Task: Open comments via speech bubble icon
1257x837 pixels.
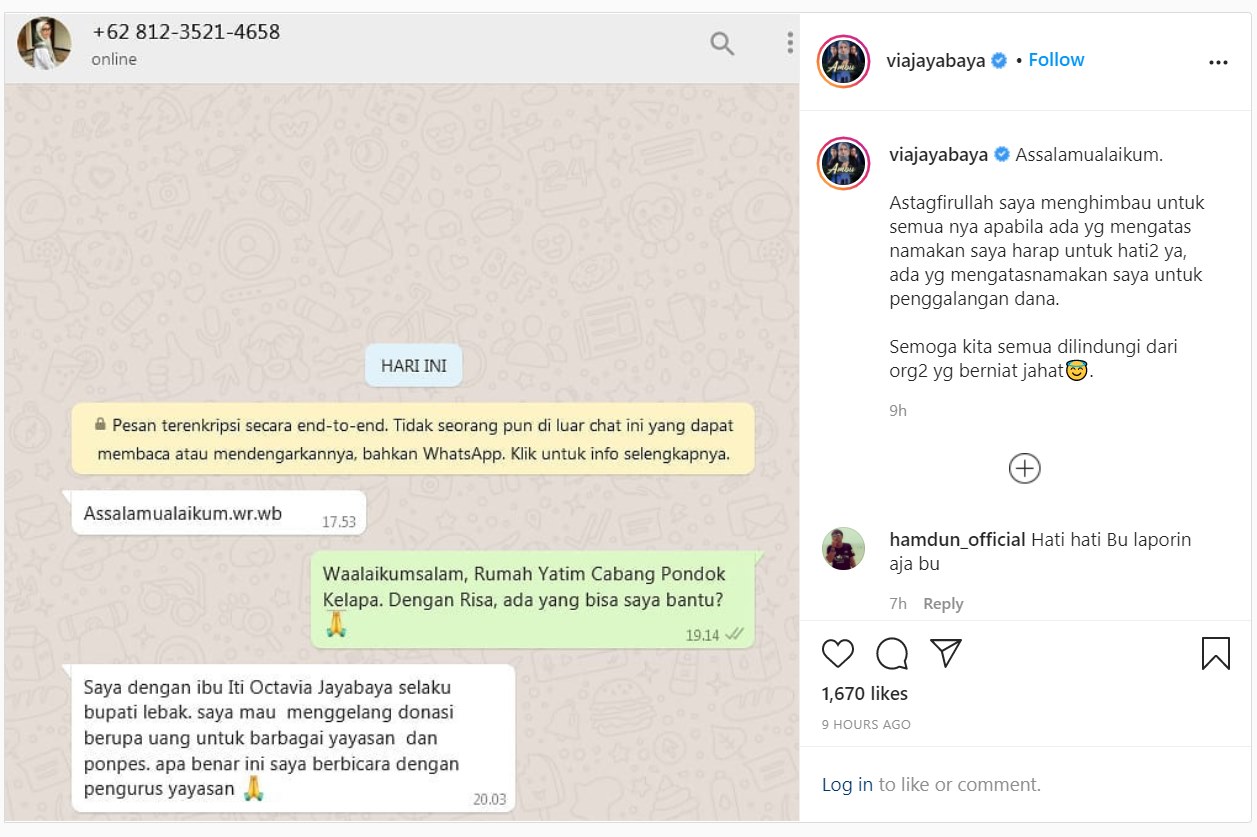Action: coord(892,653)
